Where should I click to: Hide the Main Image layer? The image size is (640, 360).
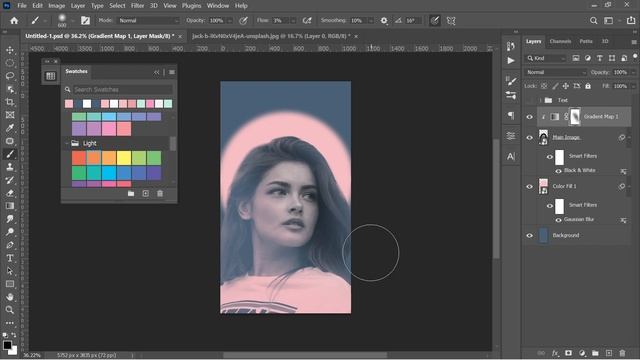529,138
